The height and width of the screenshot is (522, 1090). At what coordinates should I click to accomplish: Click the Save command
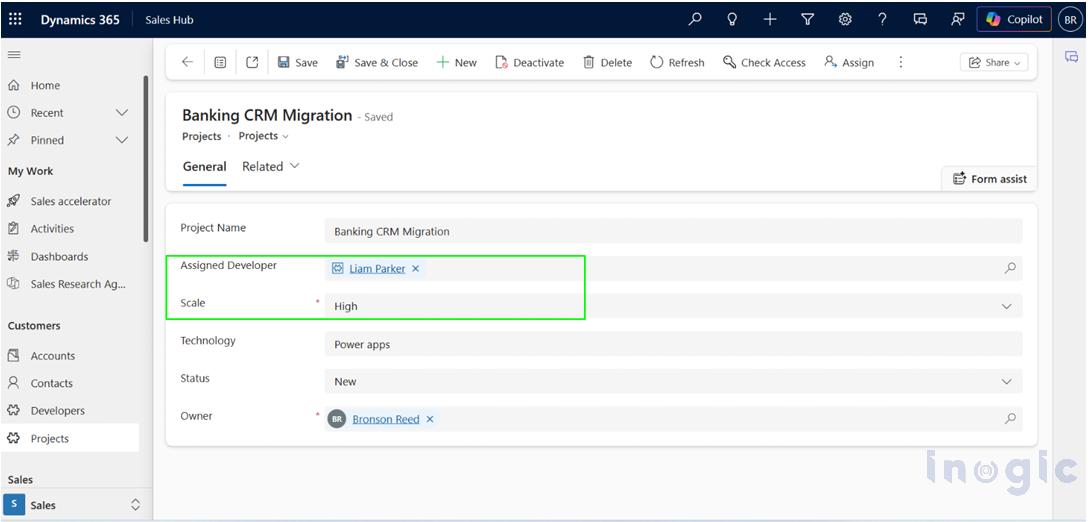tap(298, 63)
